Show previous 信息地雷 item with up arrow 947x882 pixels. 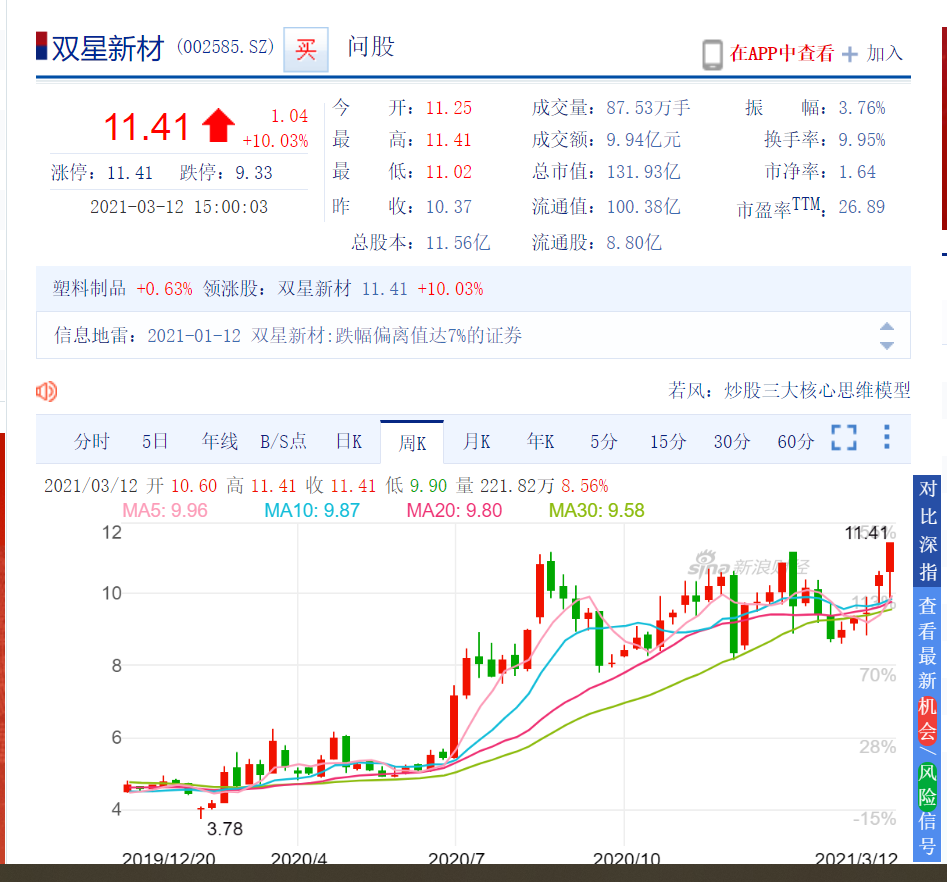pos(887,327)
